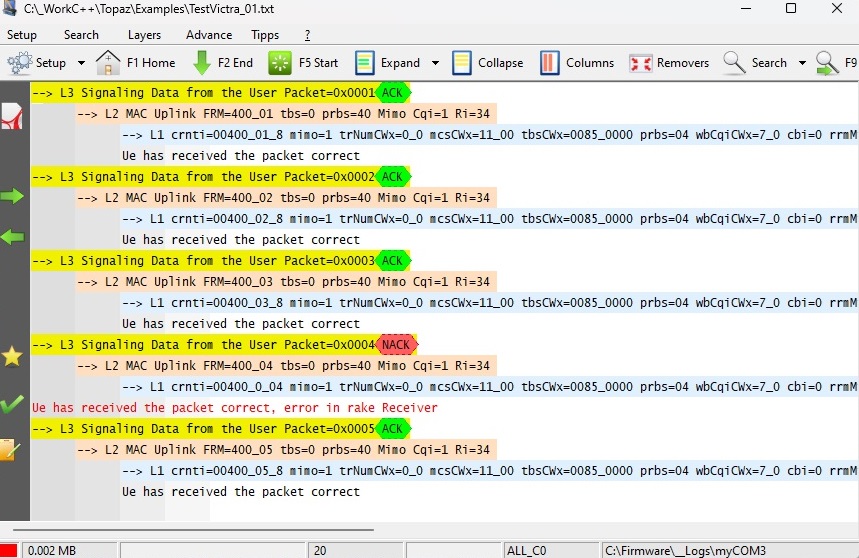The height and width of the screenshot is (558, 859).
Task: Open the Columns toolbar option
Action: pyautogui.click(x=577, y=63)
